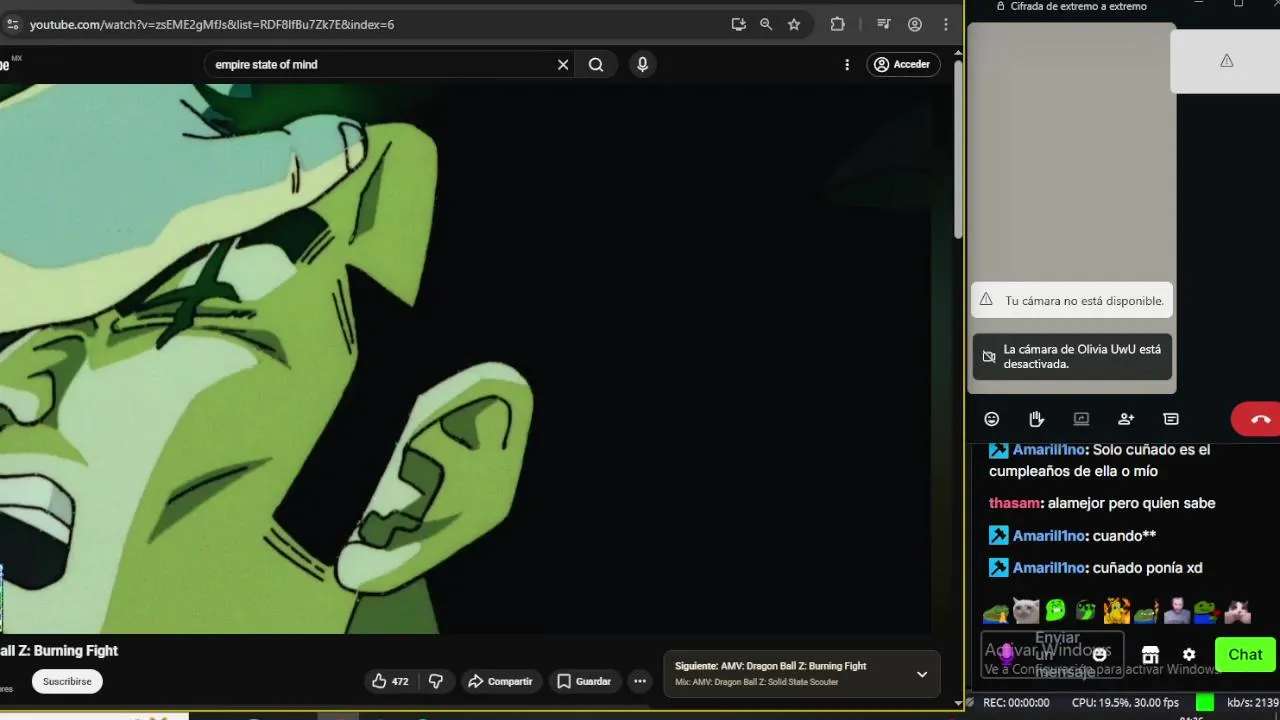Like the video with 472 likes
1280x720 pixels.
pos(390,681)
